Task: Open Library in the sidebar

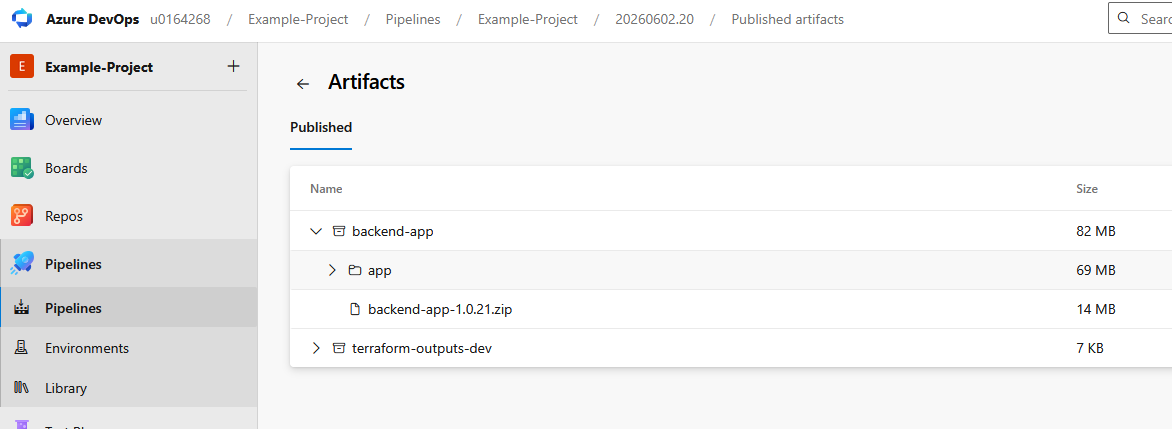Action: click(66, 389)
